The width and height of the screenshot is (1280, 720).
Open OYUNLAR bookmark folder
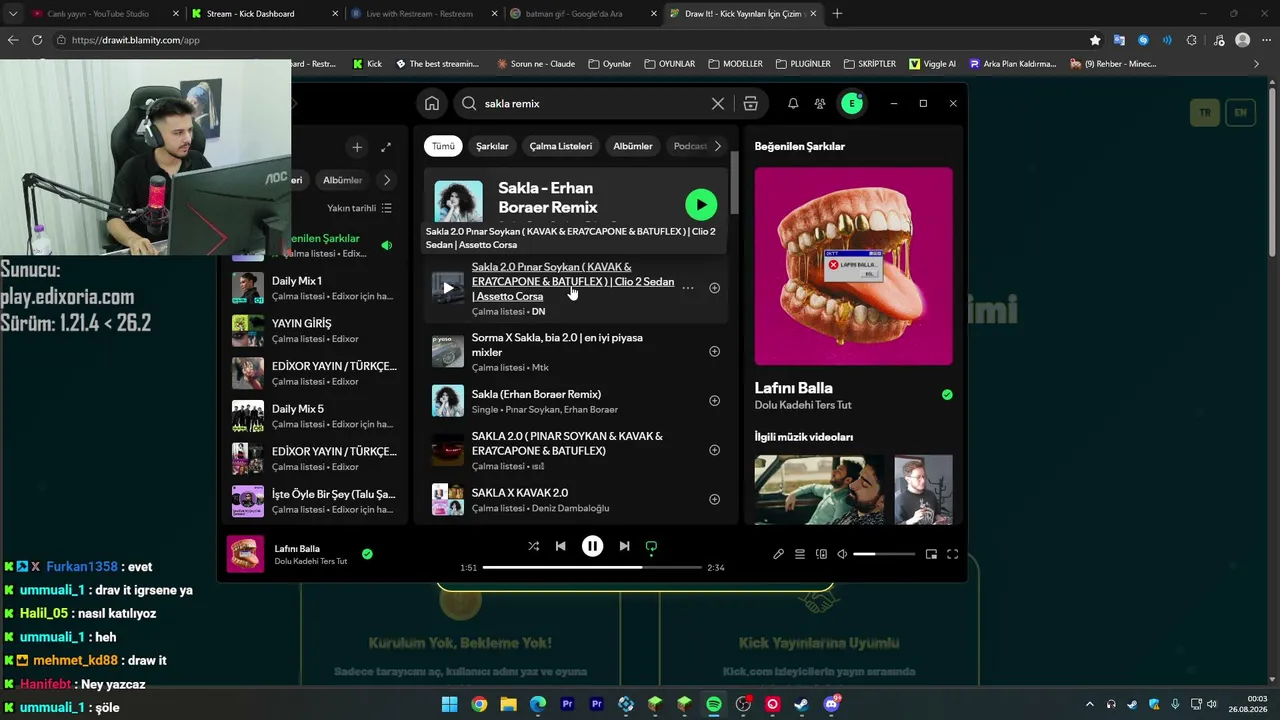click(x=669, y=64)
